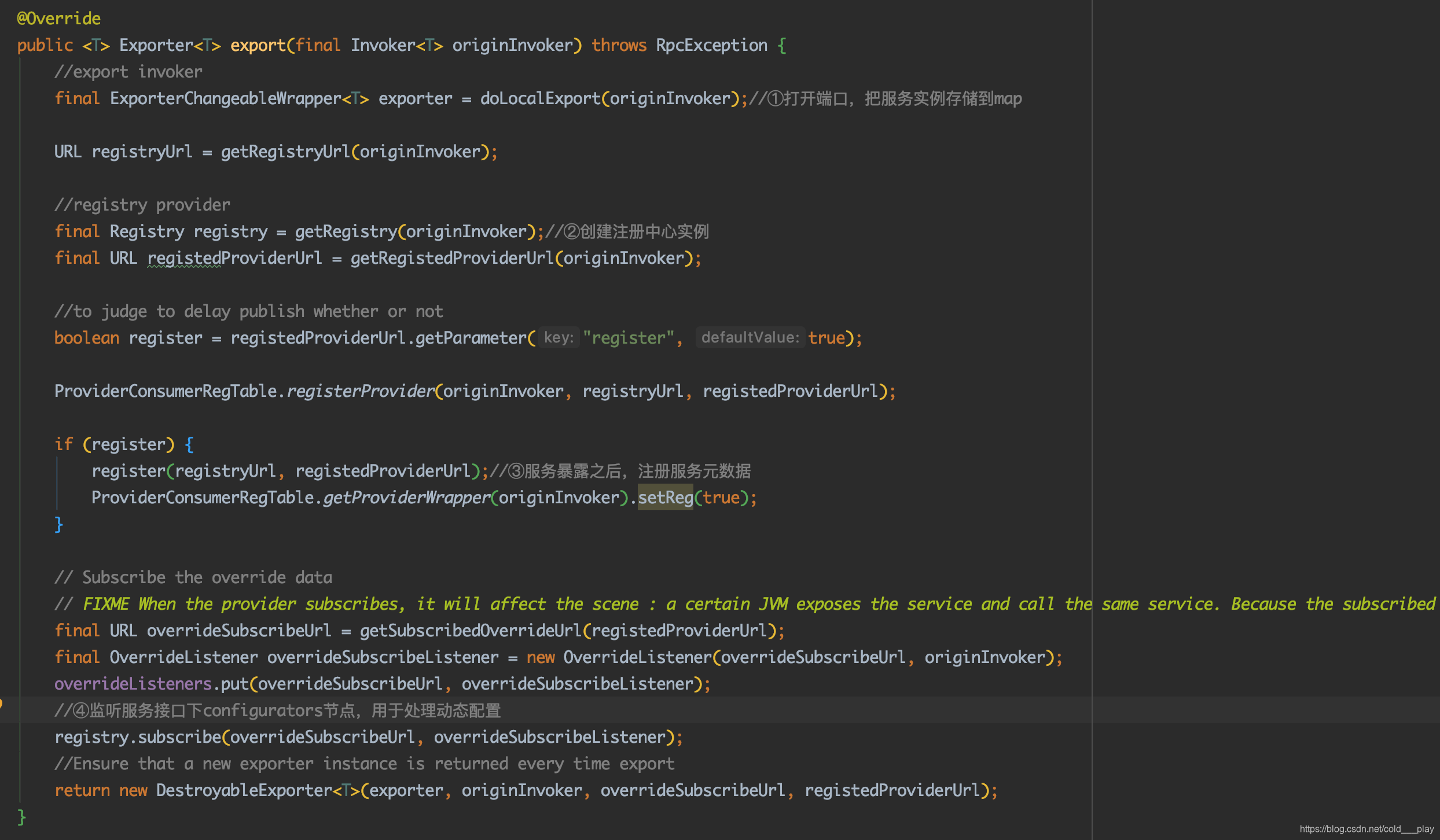Screen dimensions: 1440x840
Task: Click the ④ configurators comment line
Action: click(x=278, y=710)
